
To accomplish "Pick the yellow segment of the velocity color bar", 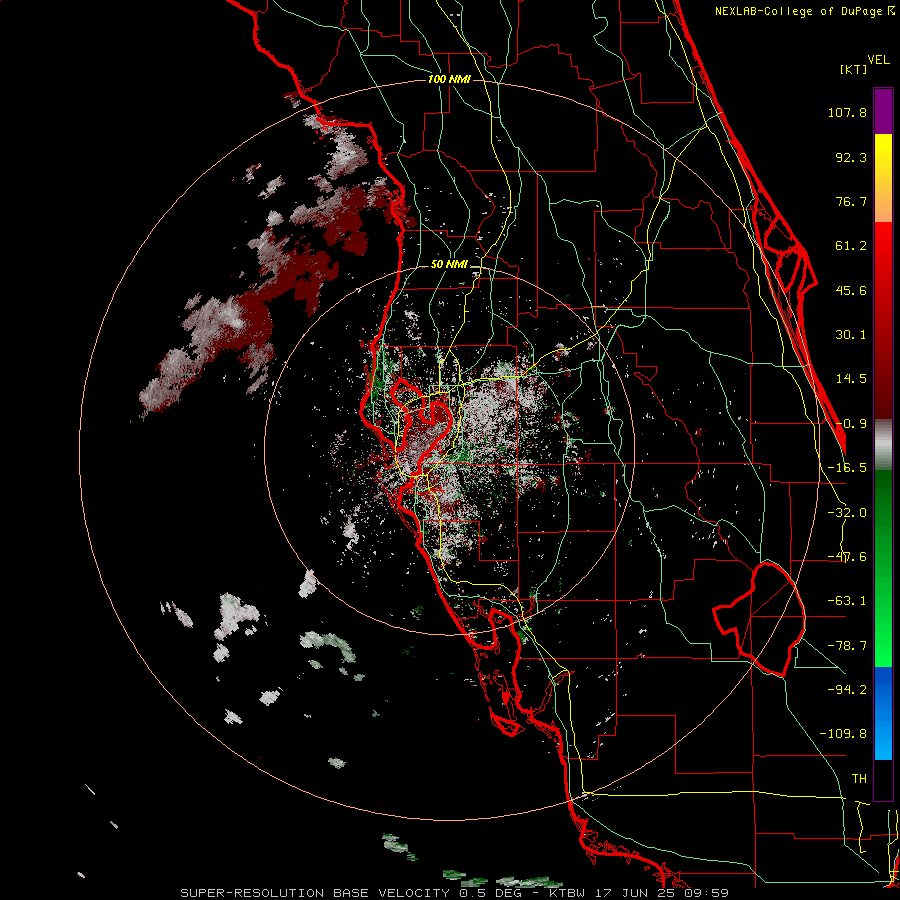I will (883, 178).
